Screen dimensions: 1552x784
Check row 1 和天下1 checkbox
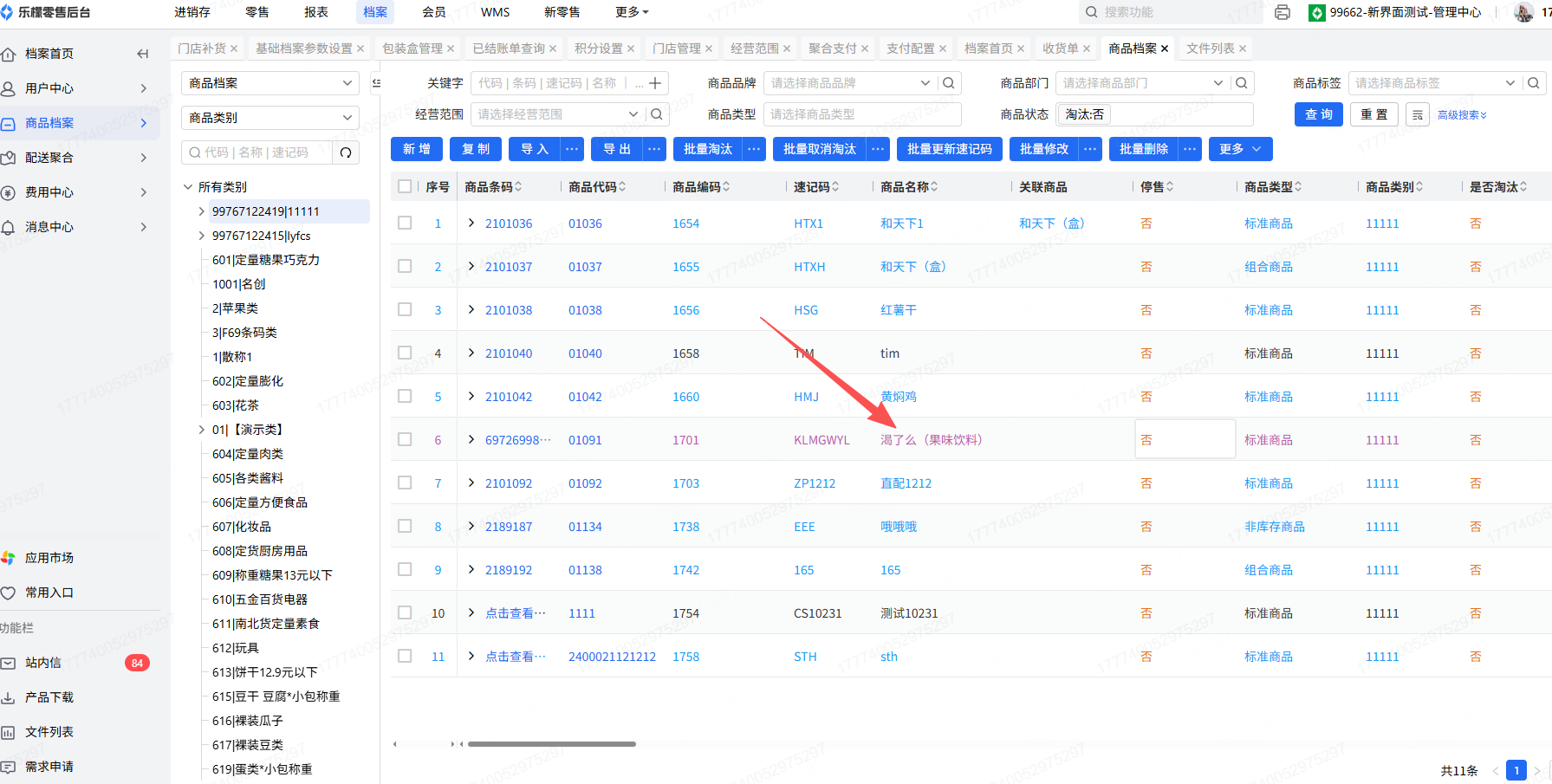coord(405,223)
